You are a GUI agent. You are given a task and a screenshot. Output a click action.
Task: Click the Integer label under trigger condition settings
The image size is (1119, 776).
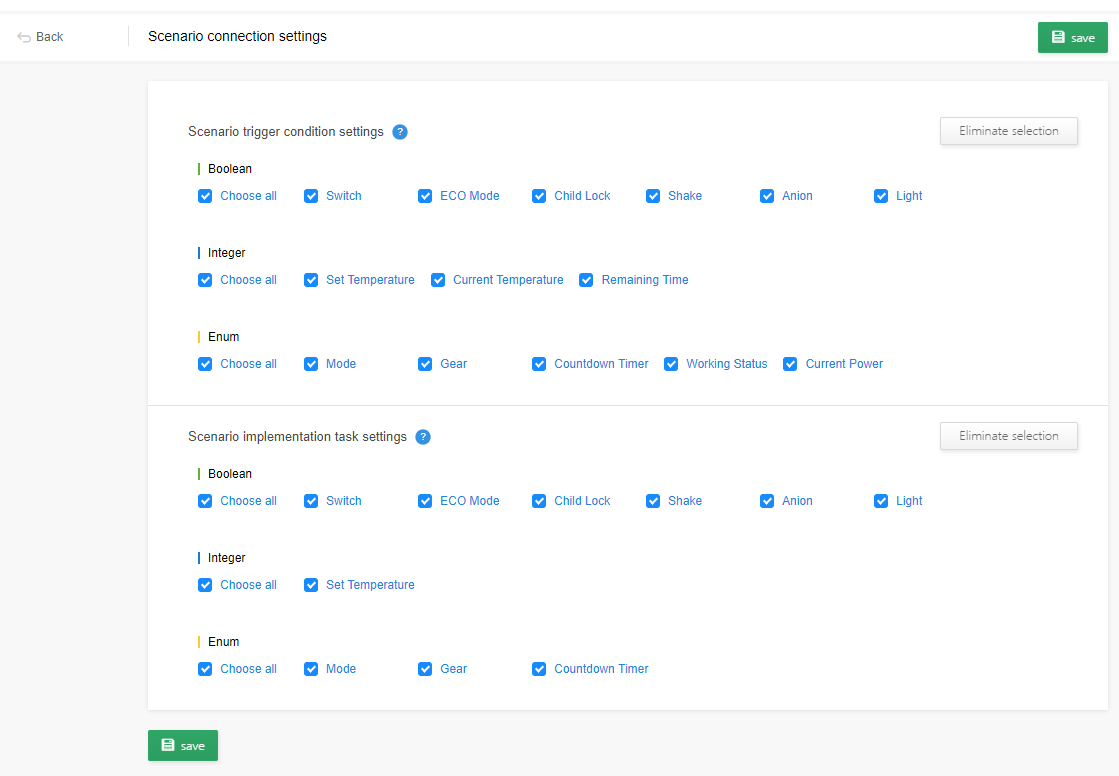(x=226, y=253)
